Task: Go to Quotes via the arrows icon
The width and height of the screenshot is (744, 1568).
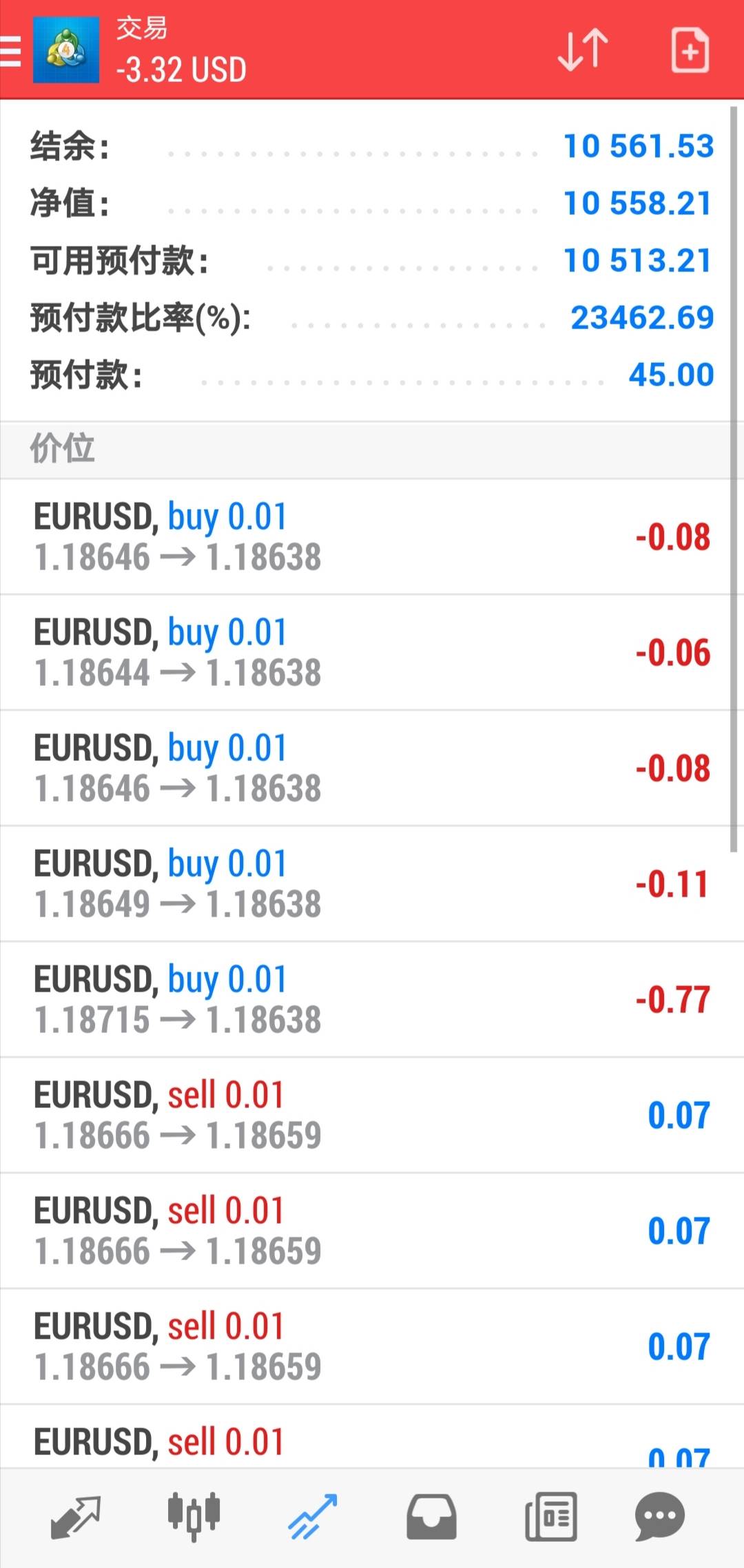Action: click(76, 1516)
